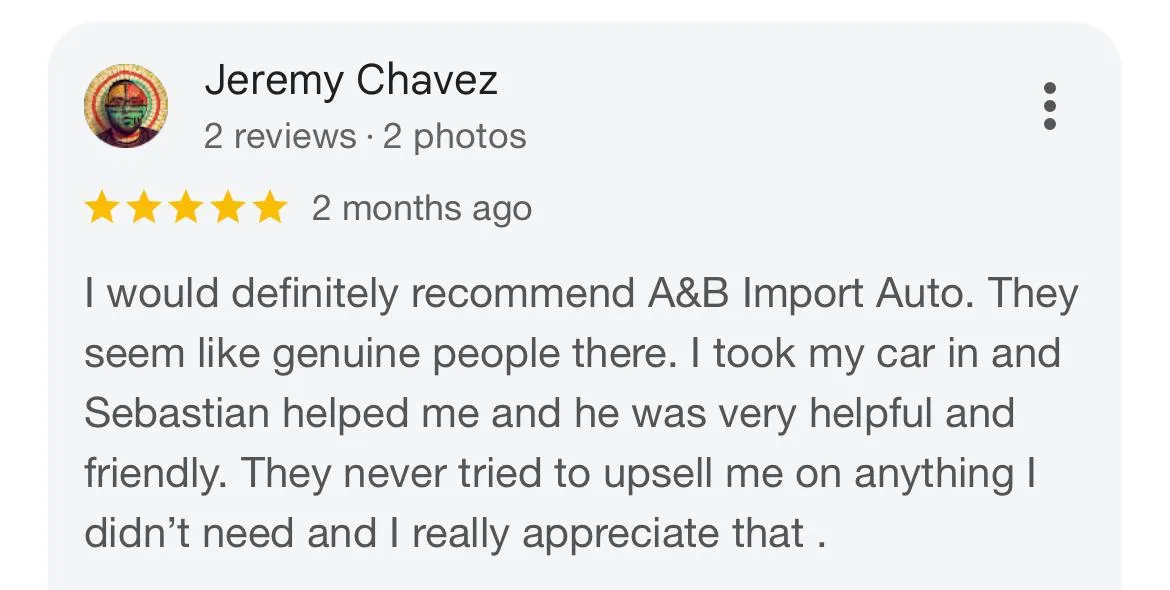Click Jeremy Chavez's profile avatar picture
This screenshot has height=590, width=1170.
click(125, 106)
